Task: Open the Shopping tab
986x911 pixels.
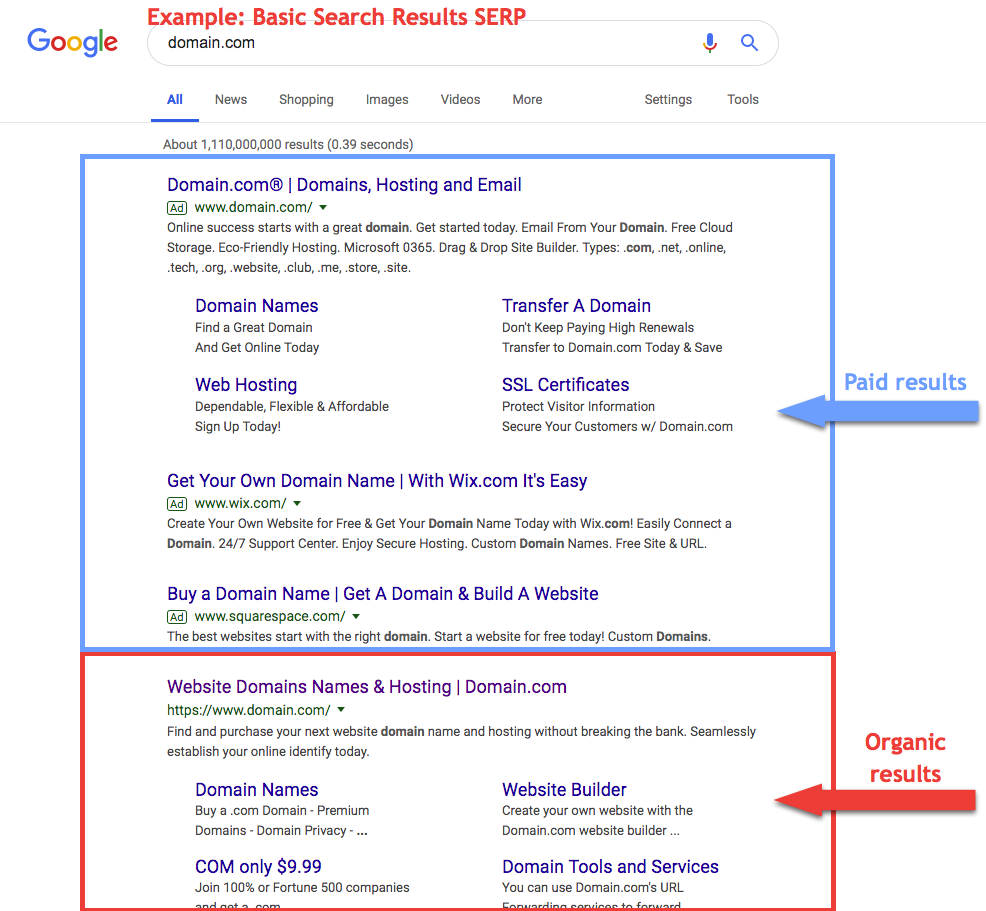Action: pyautogui.click(x=306, y=99)
